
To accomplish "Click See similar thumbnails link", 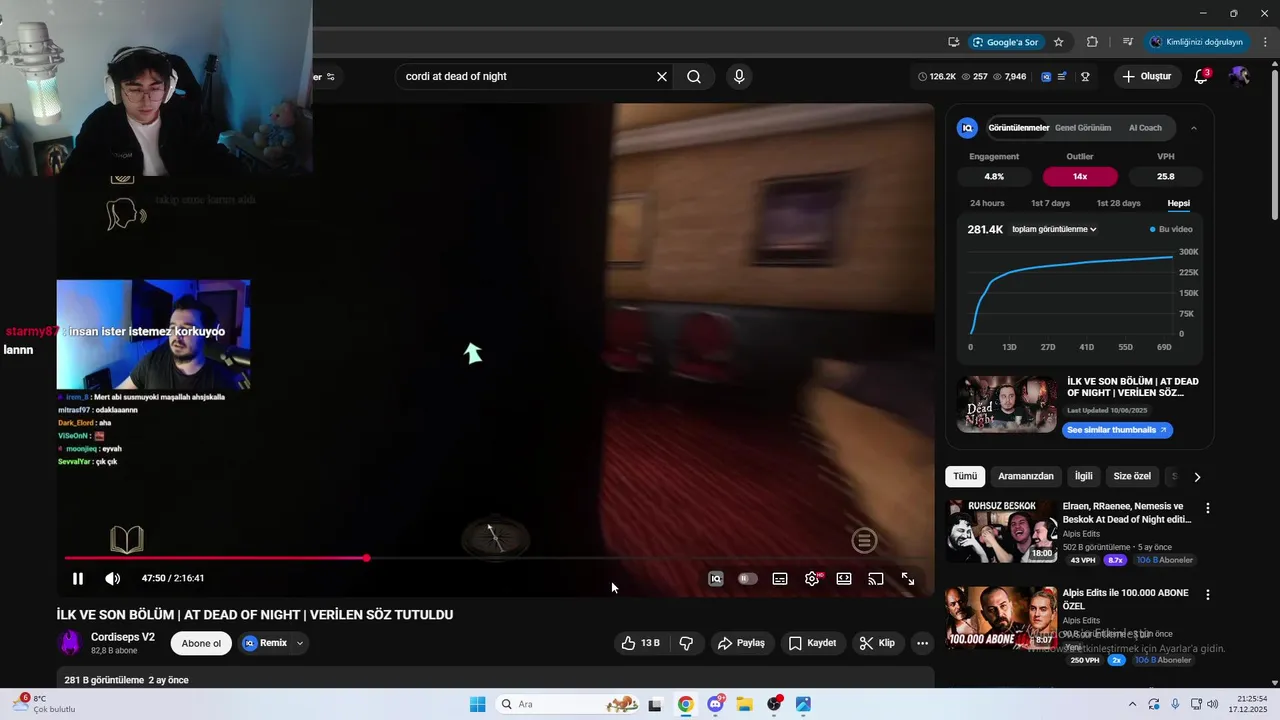I will point(1117,430).
